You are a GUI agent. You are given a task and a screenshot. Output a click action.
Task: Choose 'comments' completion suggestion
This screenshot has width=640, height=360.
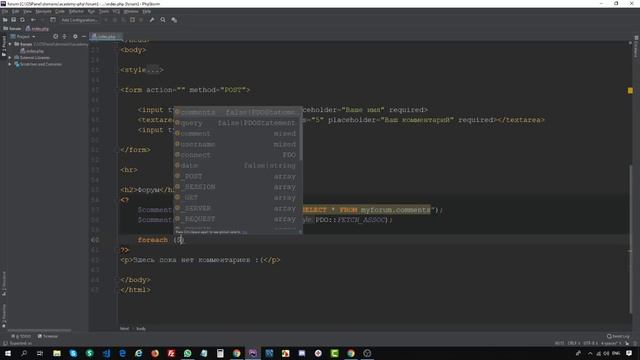point(236,112)
